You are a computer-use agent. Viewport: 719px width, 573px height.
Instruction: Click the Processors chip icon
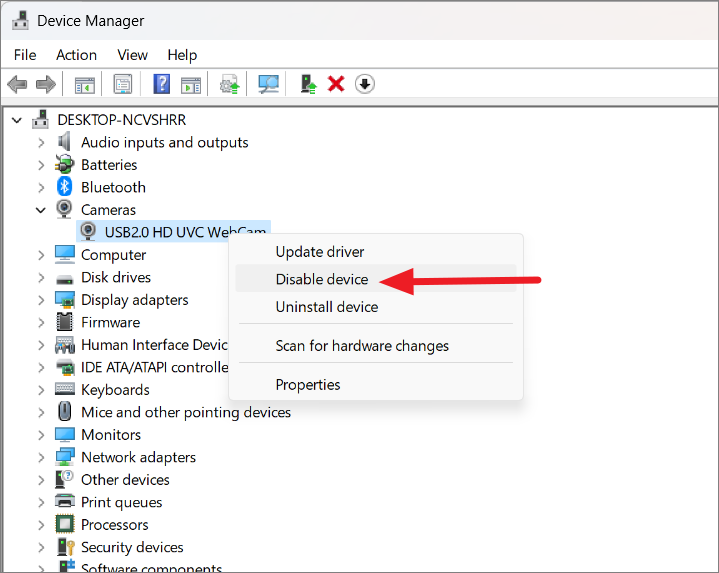click(65, 524)
